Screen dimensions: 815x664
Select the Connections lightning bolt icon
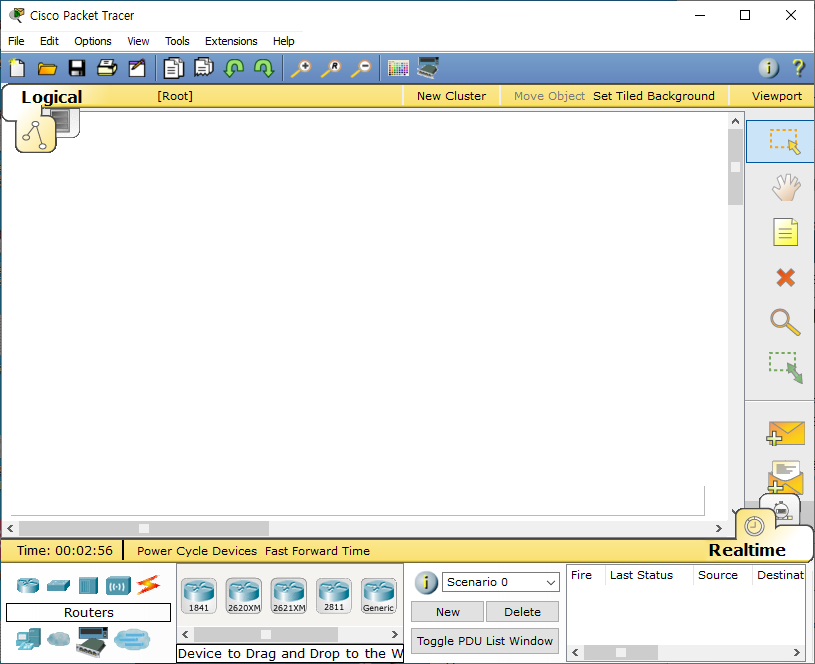pos(148,585)
